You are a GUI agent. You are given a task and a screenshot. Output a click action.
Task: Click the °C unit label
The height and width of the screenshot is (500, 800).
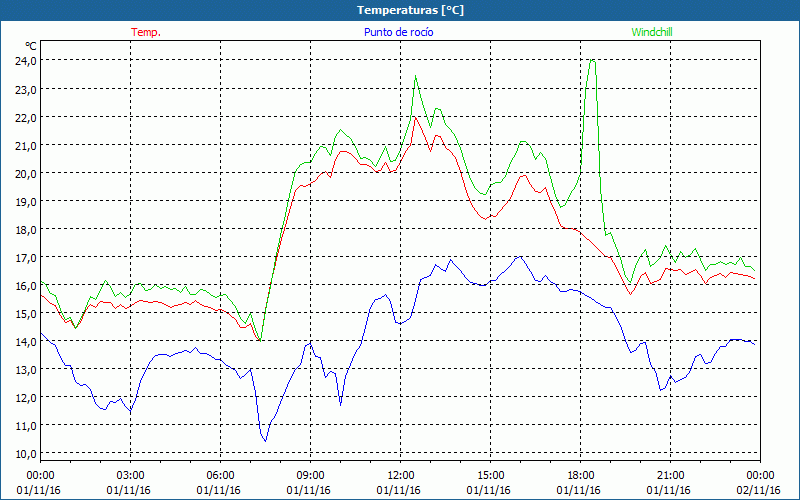coord(31,46)
